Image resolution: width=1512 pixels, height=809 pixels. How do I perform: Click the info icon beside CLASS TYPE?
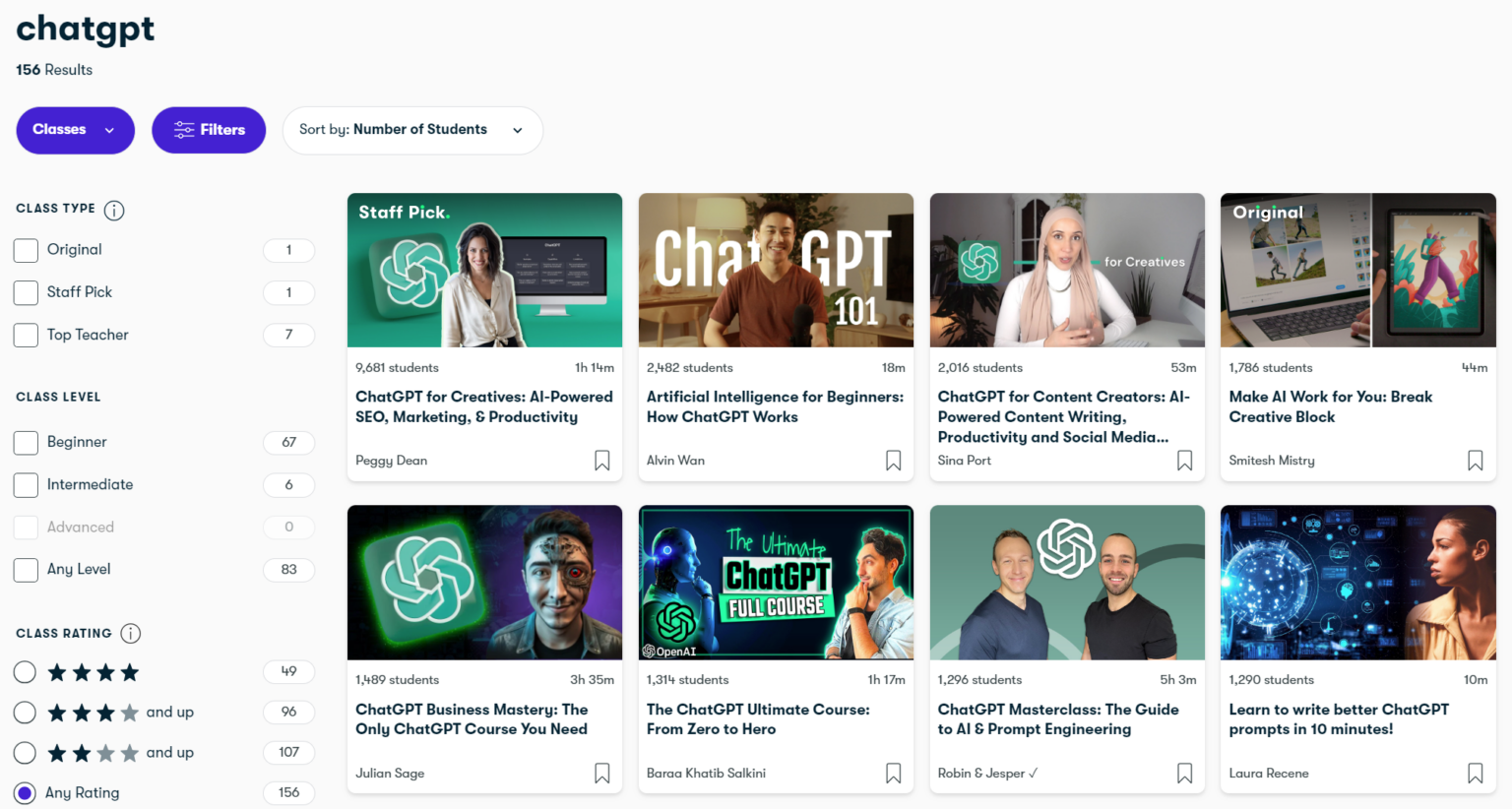(x=113, y=210)
